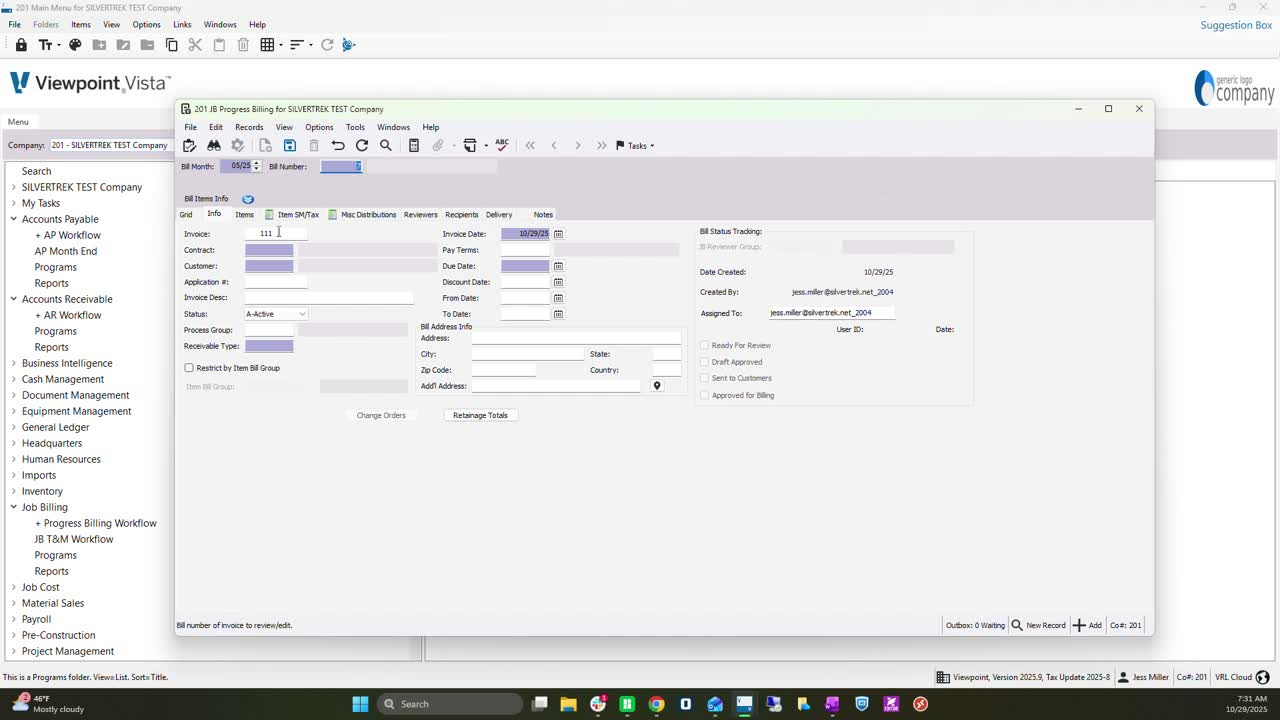
Task: Click the Add button in status bar
Action: (1087, 625)
